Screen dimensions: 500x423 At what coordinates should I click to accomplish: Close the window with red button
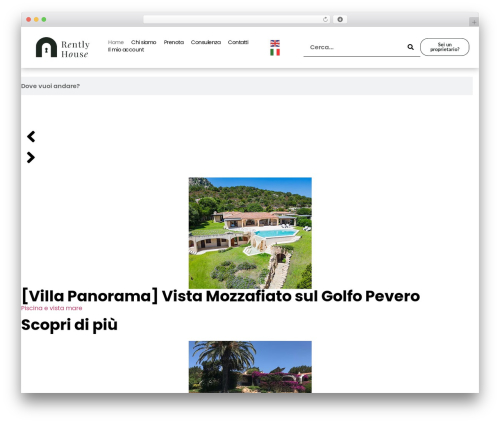coord(29,20)
